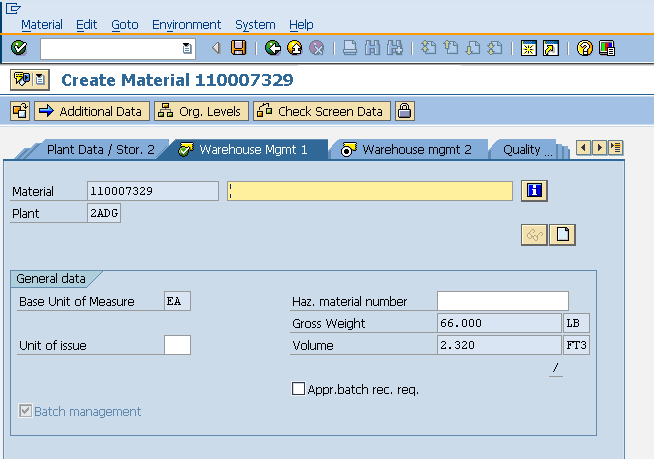Image resolution: width=654 pixels, height=459 pixels.
Task: Click the Find binoculars icon
Action: (x=372, y=48)
